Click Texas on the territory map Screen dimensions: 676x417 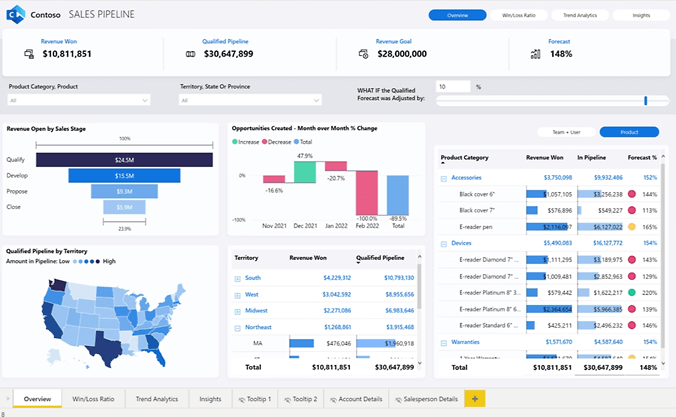(x=106, y=347)
